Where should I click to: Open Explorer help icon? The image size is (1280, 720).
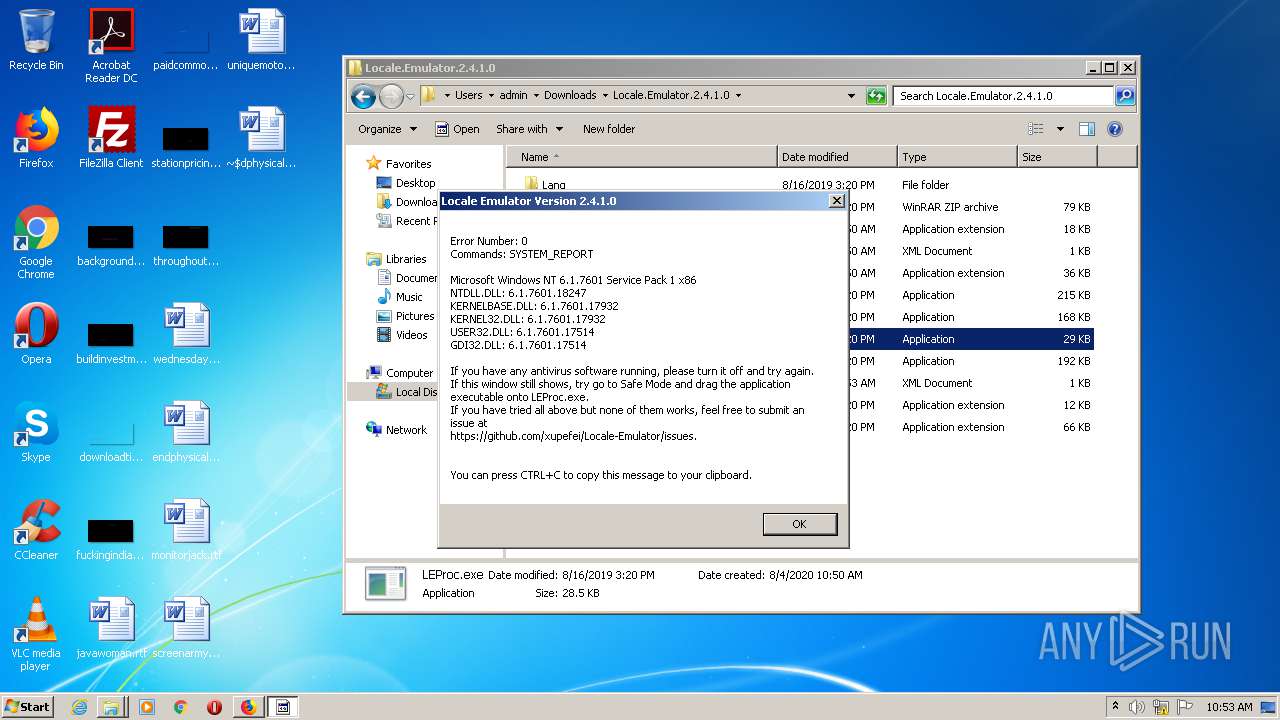coord(1115,129)
